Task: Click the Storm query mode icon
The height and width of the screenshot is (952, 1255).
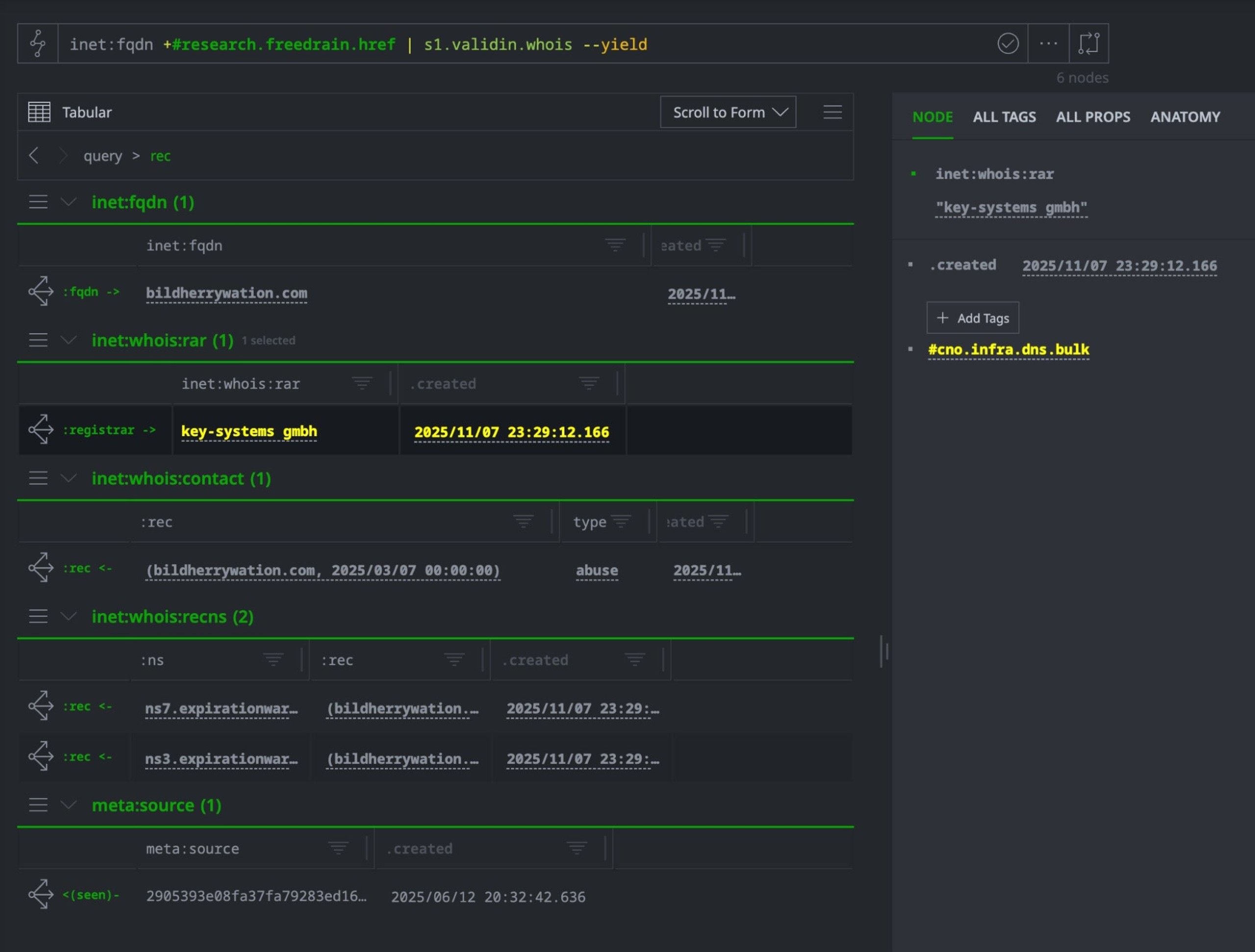Action: point(38,44)
